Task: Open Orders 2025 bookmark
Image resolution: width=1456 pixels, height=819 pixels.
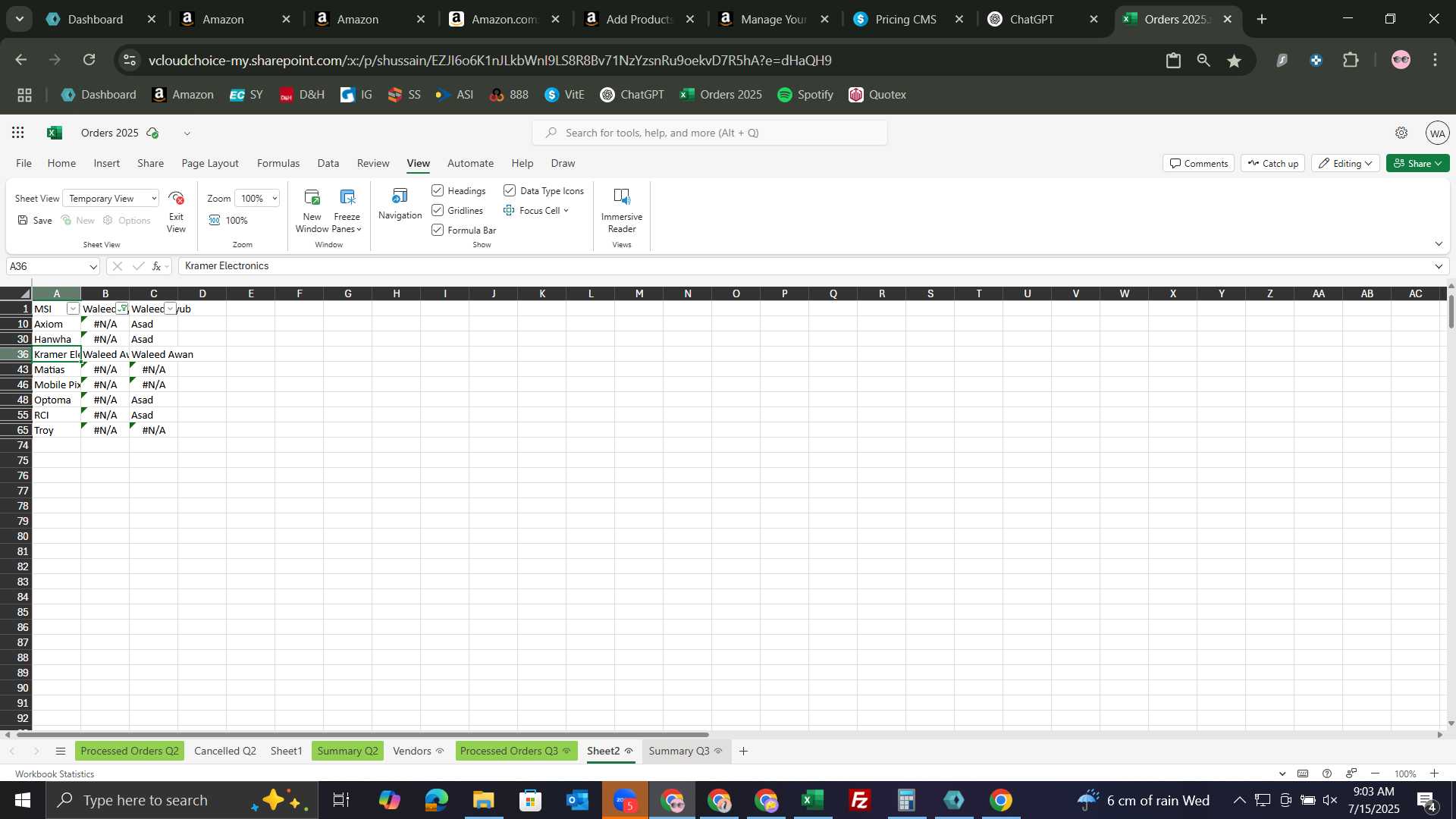Action: [x=721, y=95]
